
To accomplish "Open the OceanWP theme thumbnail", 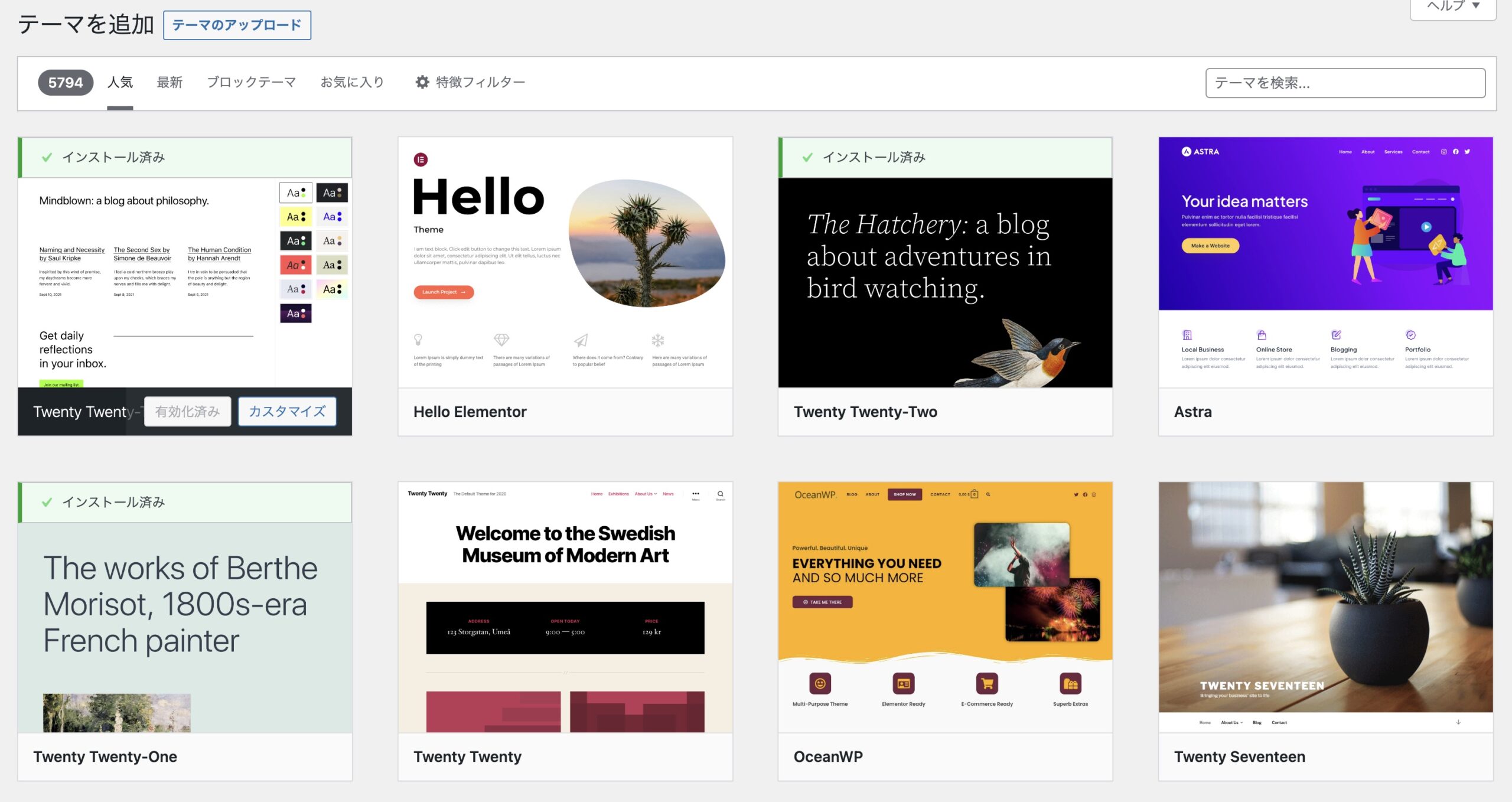I will click(945, 608).
